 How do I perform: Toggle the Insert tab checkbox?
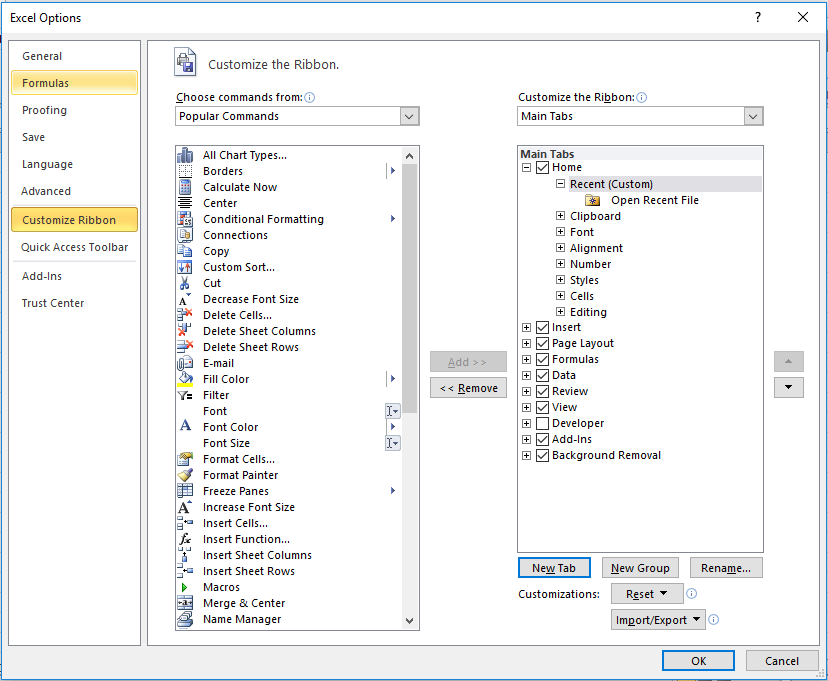[x=542, y=327]
